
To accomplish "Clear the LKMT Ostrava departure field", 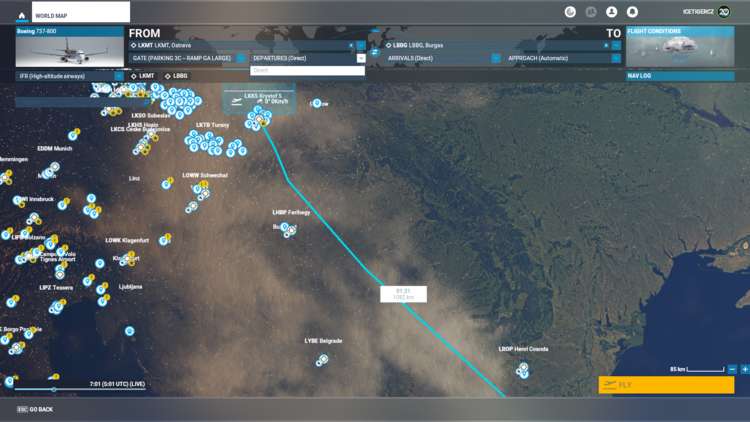I will tap(351, 46).
